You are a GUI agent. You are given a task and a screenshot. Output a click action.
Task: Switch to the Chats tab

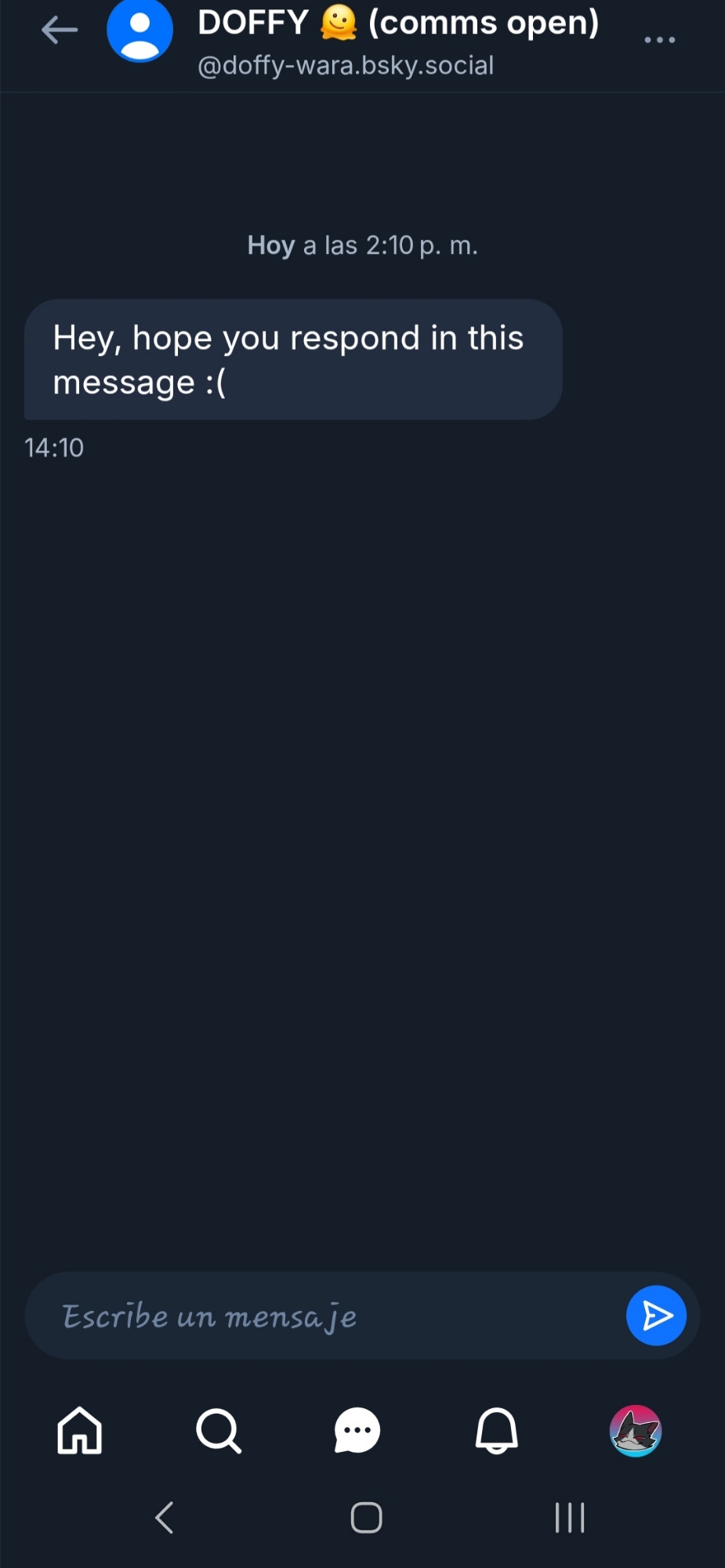pos(357,1431)
